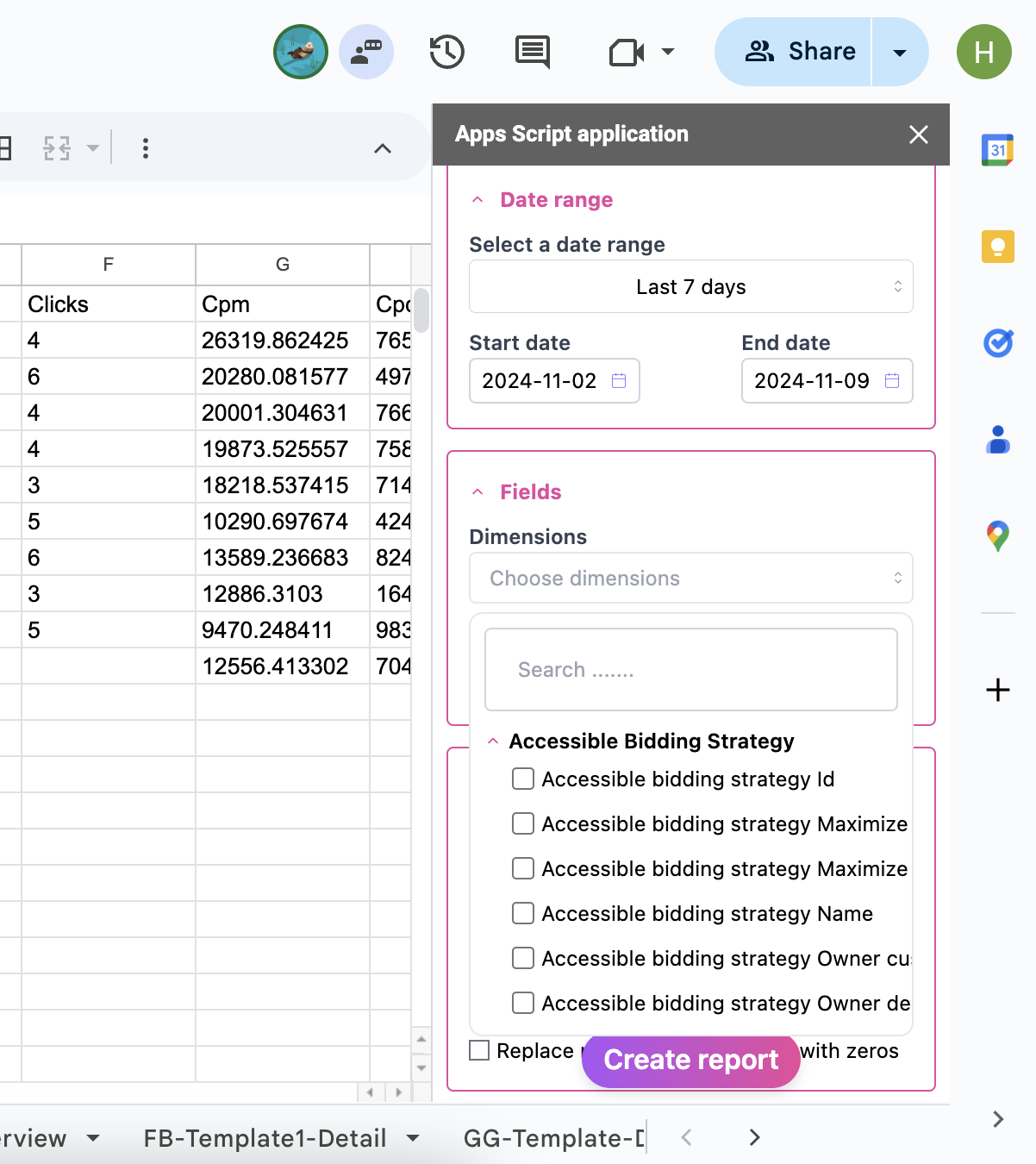Check the Replace metrics with zeros option
The width and height of the screenshot is (1036, 1164).
pos(480,1050)
